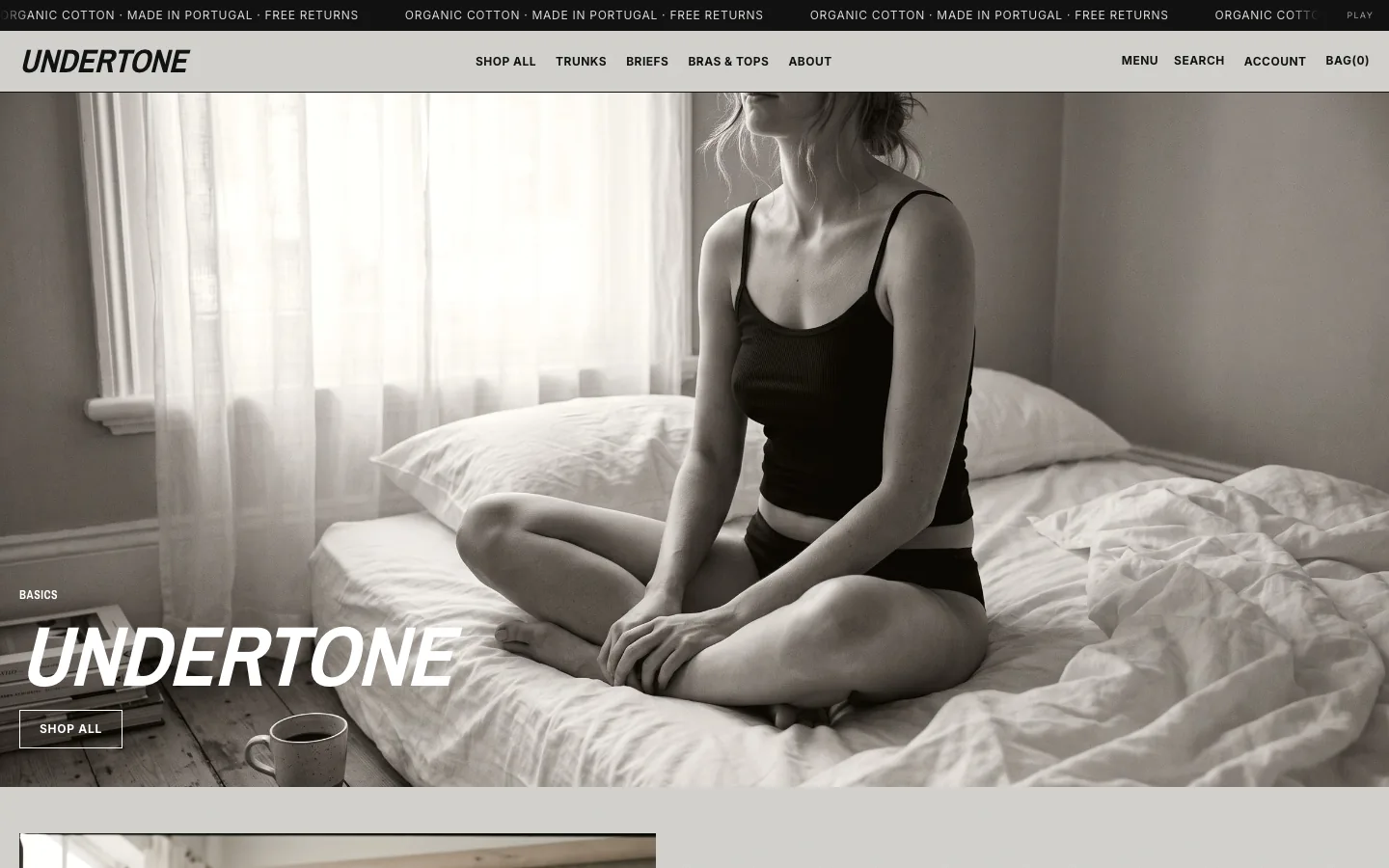Go to the Account page

(1275, 62)
